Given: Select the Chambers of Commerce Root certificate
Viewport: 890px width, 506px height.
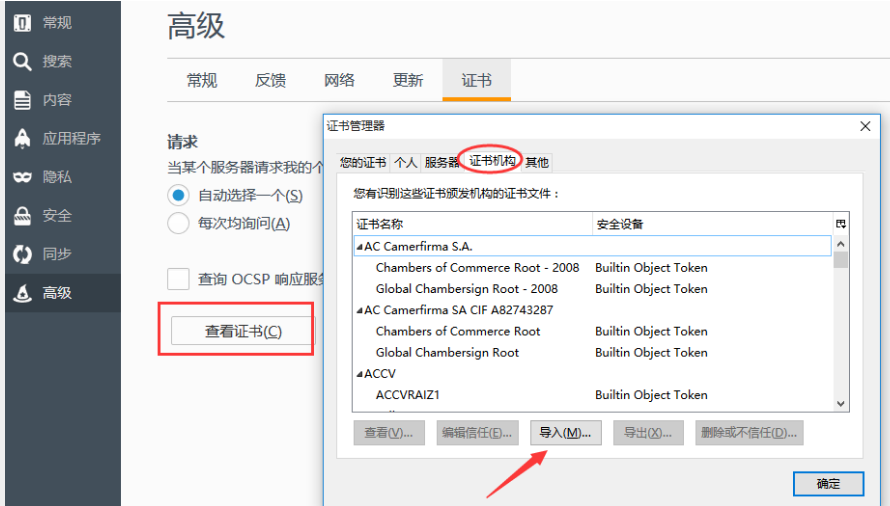Looking at the screenshot, I should [457, 332].
